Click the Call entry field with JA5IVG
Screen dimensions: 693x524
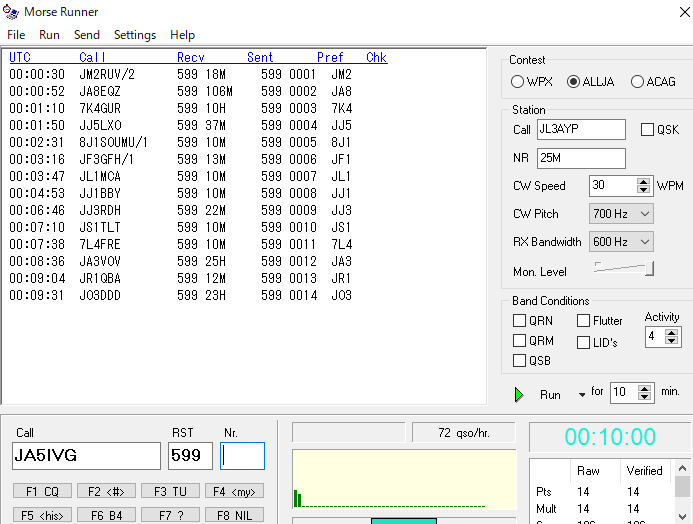(87, 456)
